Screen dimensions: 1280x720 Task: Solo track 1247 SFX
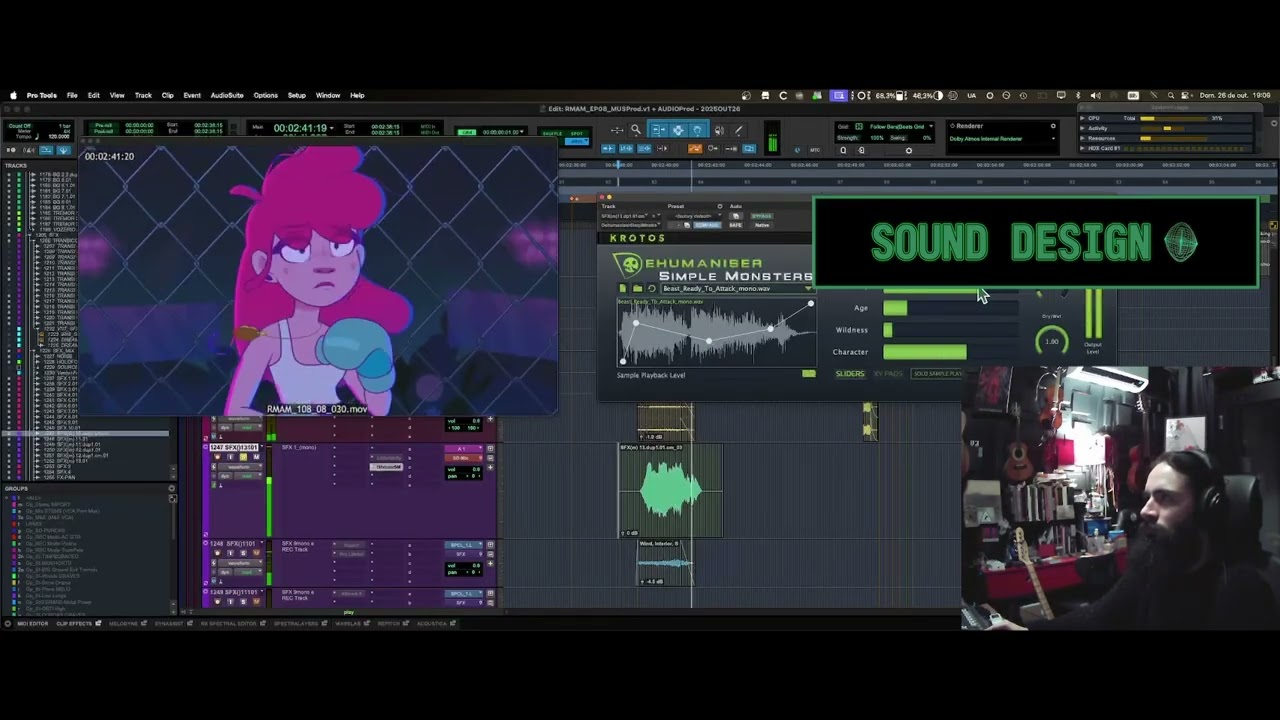coord(243,457)
